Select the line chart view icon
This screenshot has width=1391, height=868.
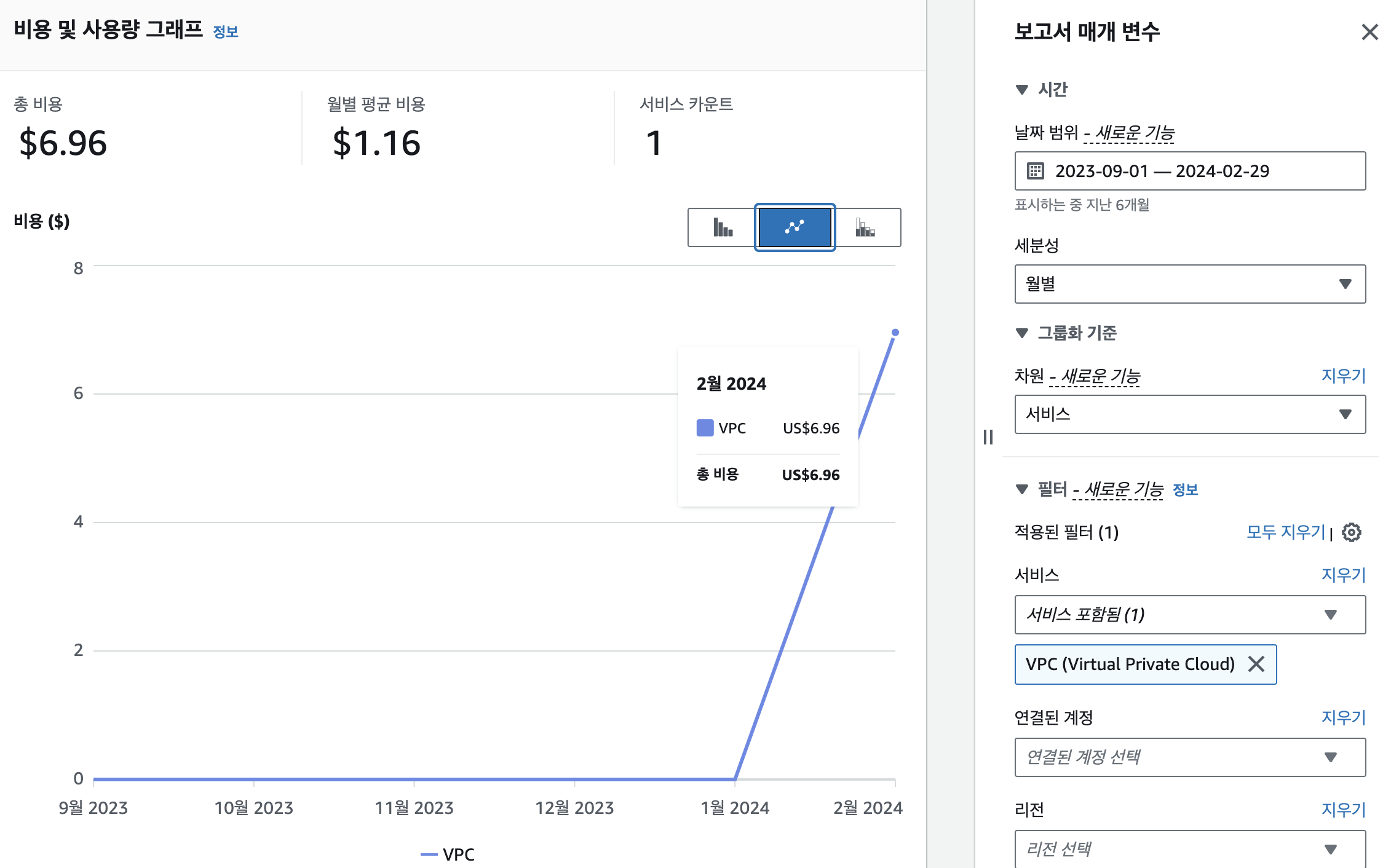click(795, 227)
